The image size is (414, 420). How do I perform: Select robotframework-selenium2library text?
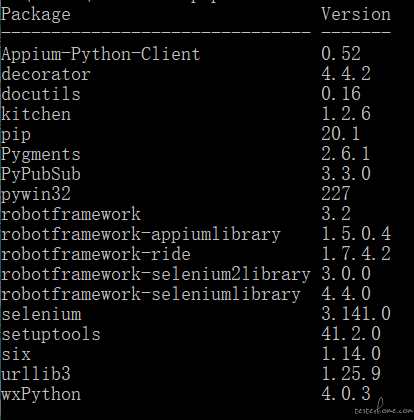[155, 275]
